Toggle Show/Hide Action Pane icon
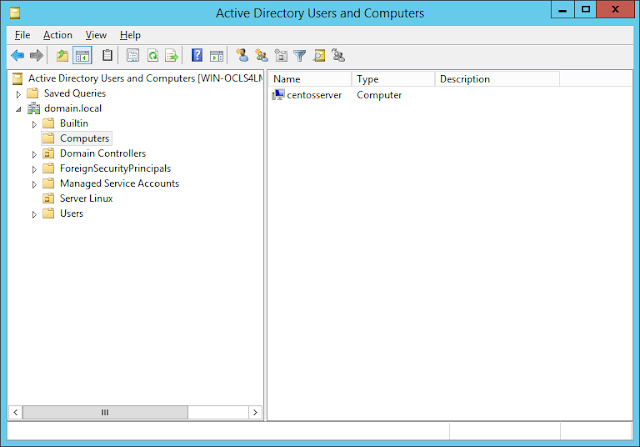This screenshot has height=447, width=640. pos(216,55)
